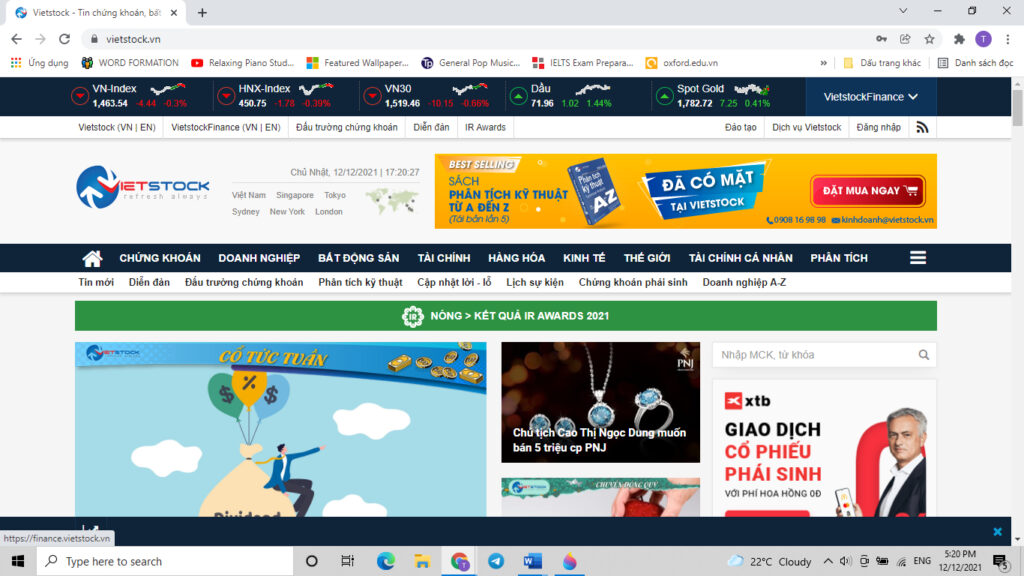Open File Explorer from taskbar
Viewport: 1024px width, 576px height.
pos(422,561)
